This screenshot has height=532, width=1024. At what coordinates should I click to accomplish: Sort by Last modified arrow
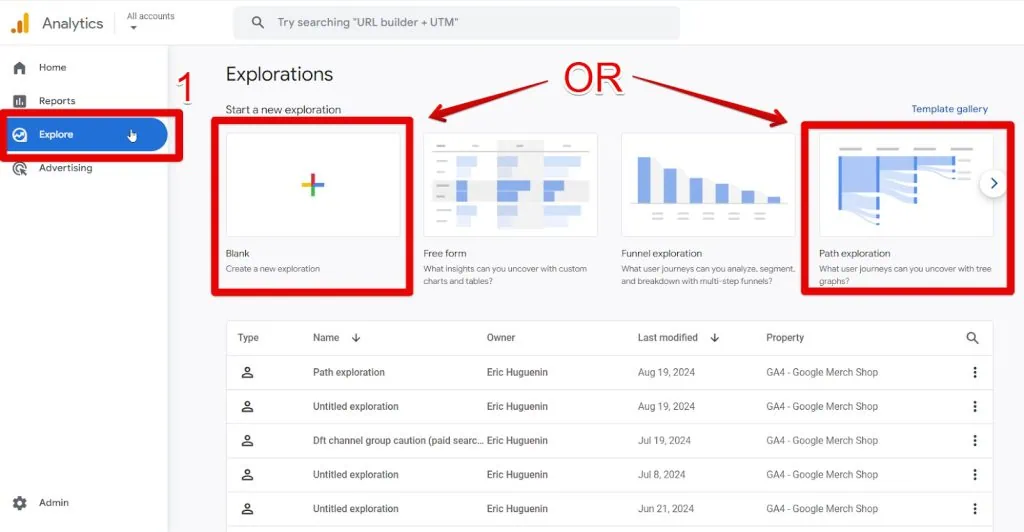click(714, 338)
